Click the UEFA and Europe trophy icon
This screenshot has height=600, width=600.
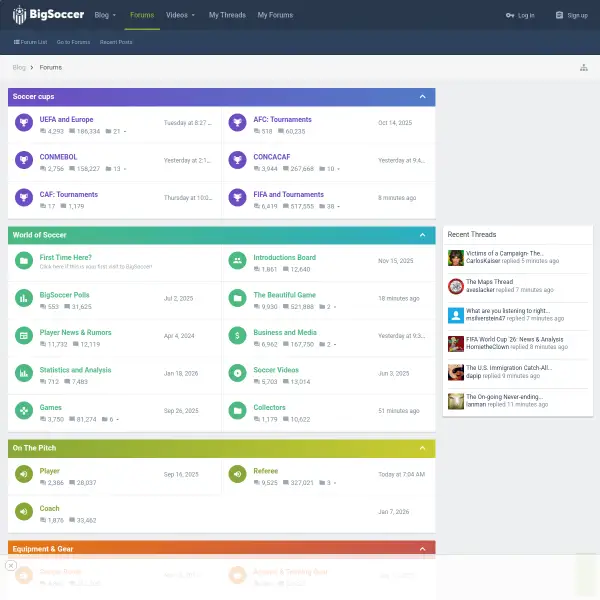point(24,122)
